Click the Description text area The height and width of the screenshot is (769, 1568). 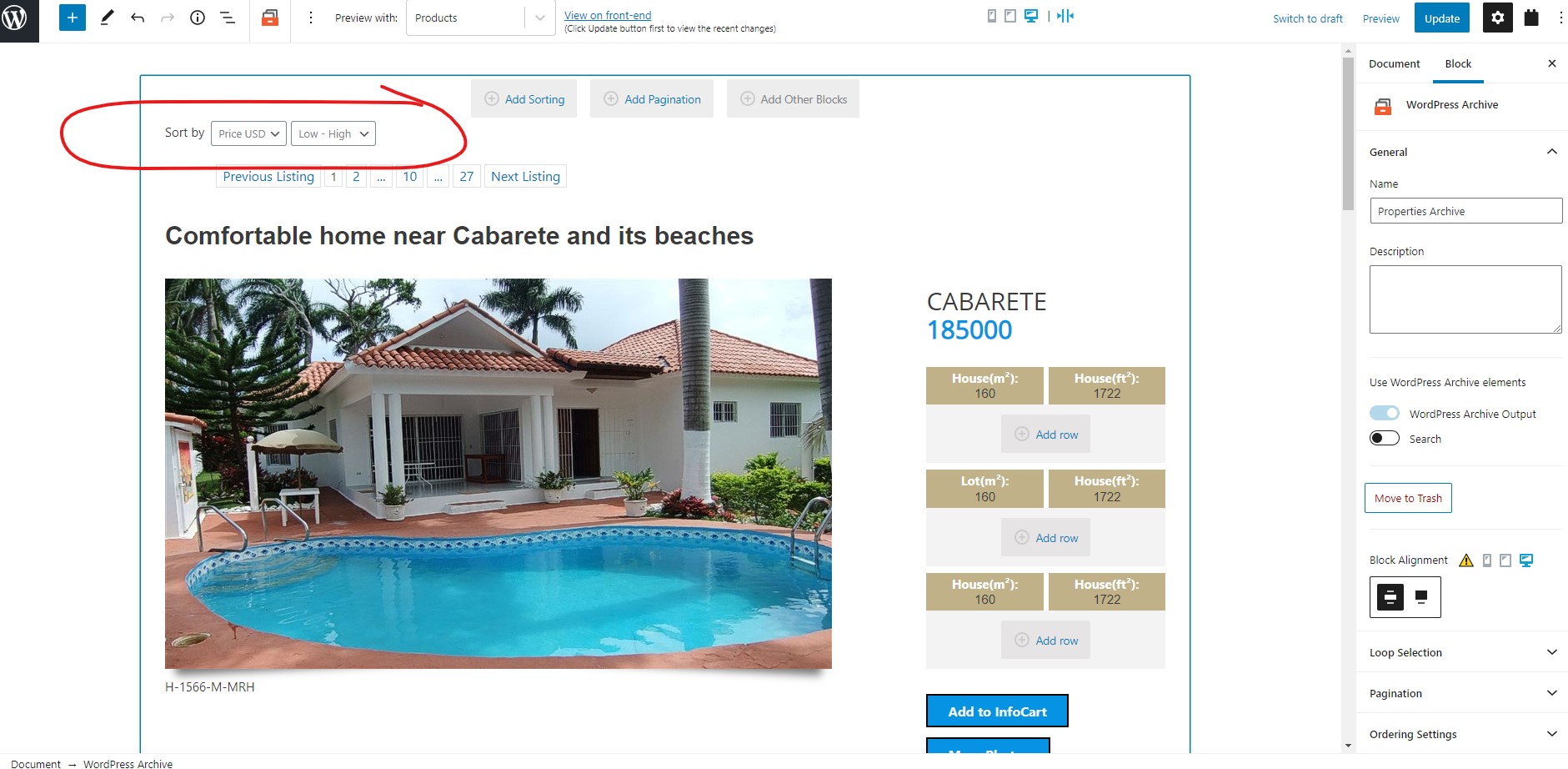click(1465, 299)
